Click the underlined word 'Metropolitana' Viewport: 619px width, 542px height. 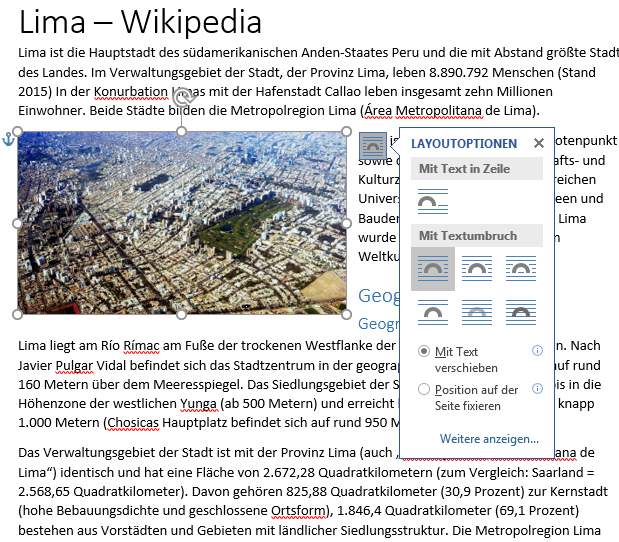click(x=439, y=111)
